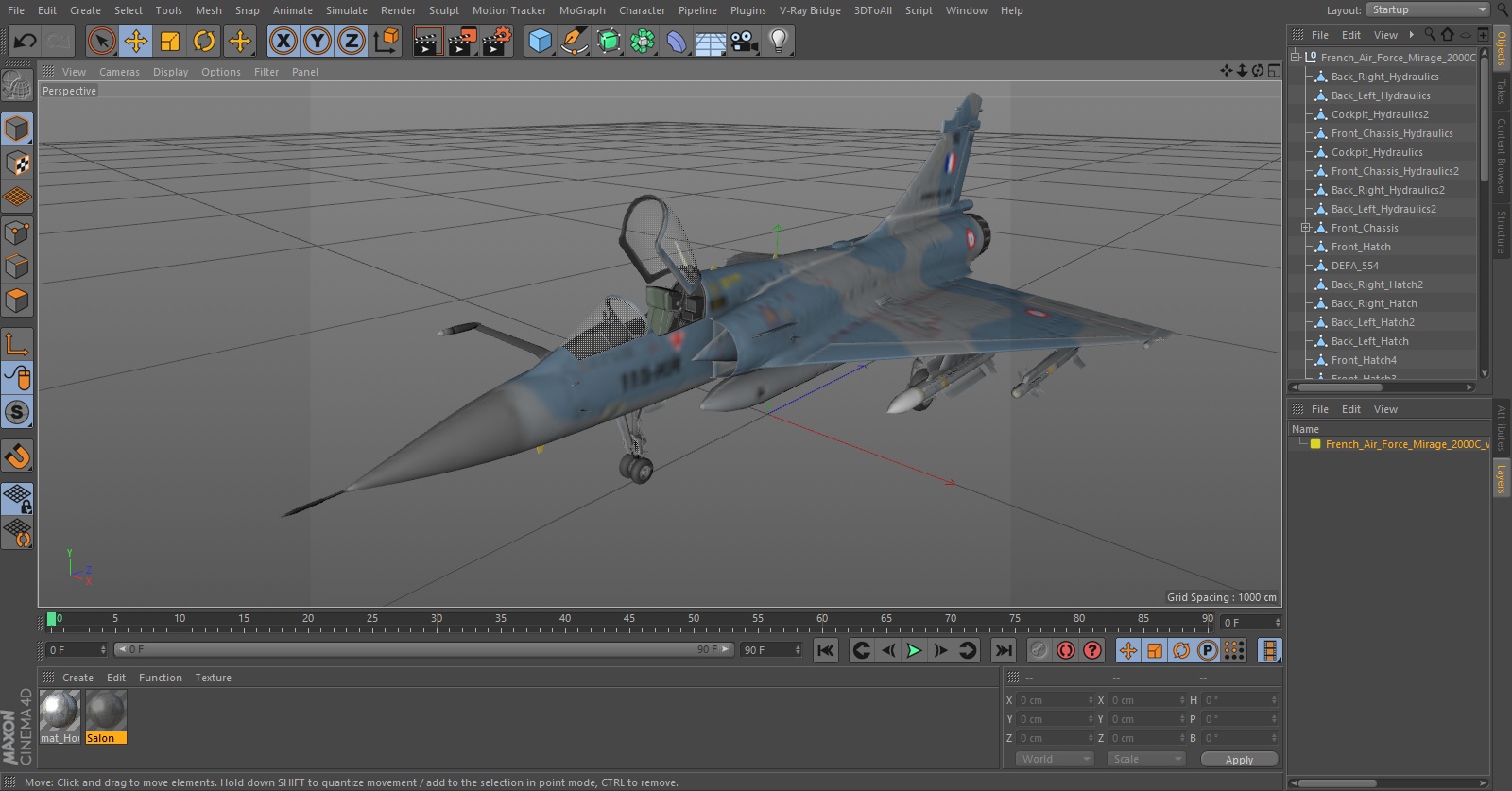Screen dimensions: 1512x791
Task: Toggle parameter keyframe recording P
Action: coord(1208,650)
